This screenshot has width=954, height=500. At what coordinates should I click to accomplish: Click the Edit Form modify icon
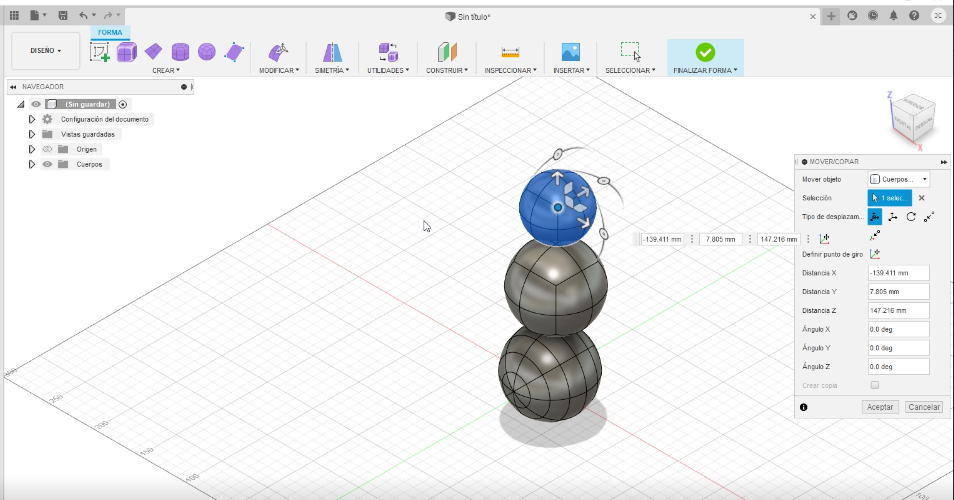[278, 52]
